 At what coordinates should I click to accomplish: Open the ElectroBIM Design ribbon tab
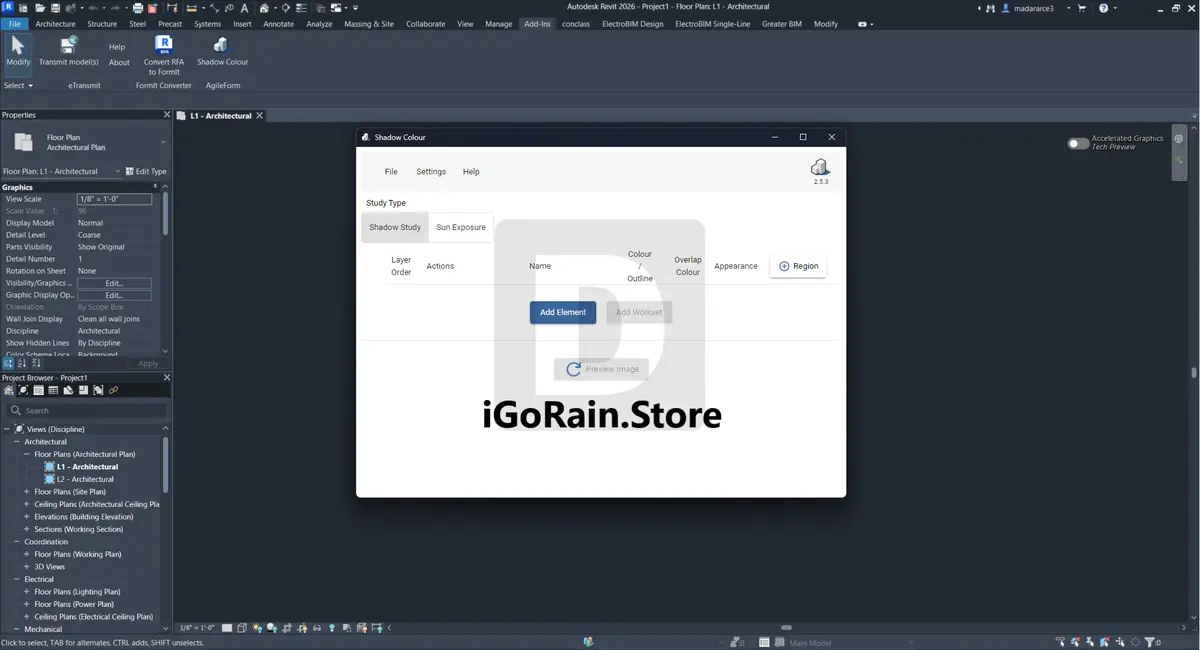point(632,24)
